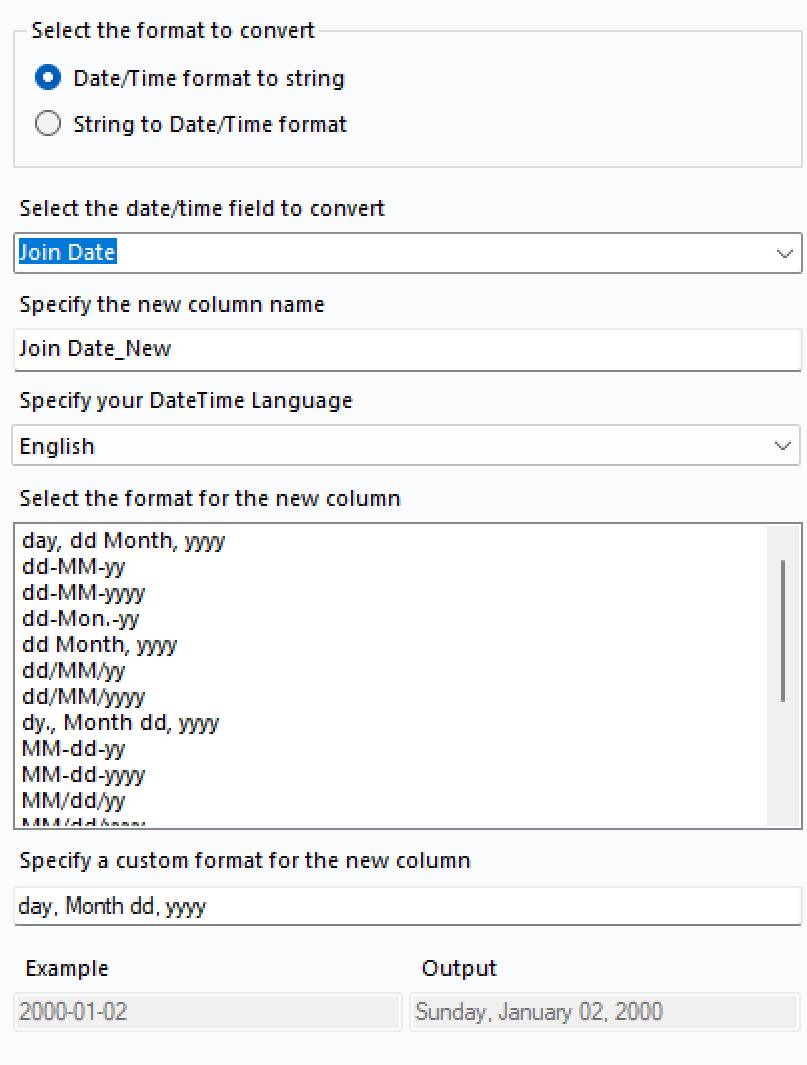Expand the DateTime Language dropdown
Image resolution: width=807 pixels, height=1065 pixels.
click(x=784, y=446)
